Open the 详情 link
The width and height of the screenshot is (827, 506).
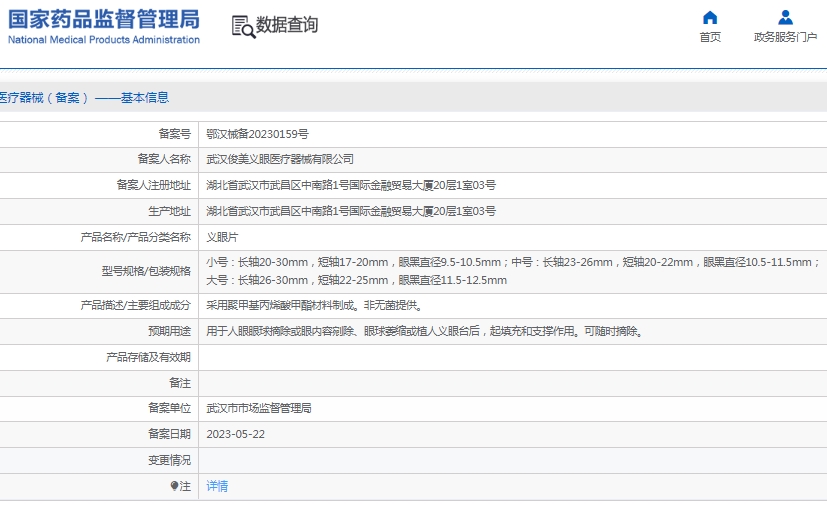[x=217, y=486]
